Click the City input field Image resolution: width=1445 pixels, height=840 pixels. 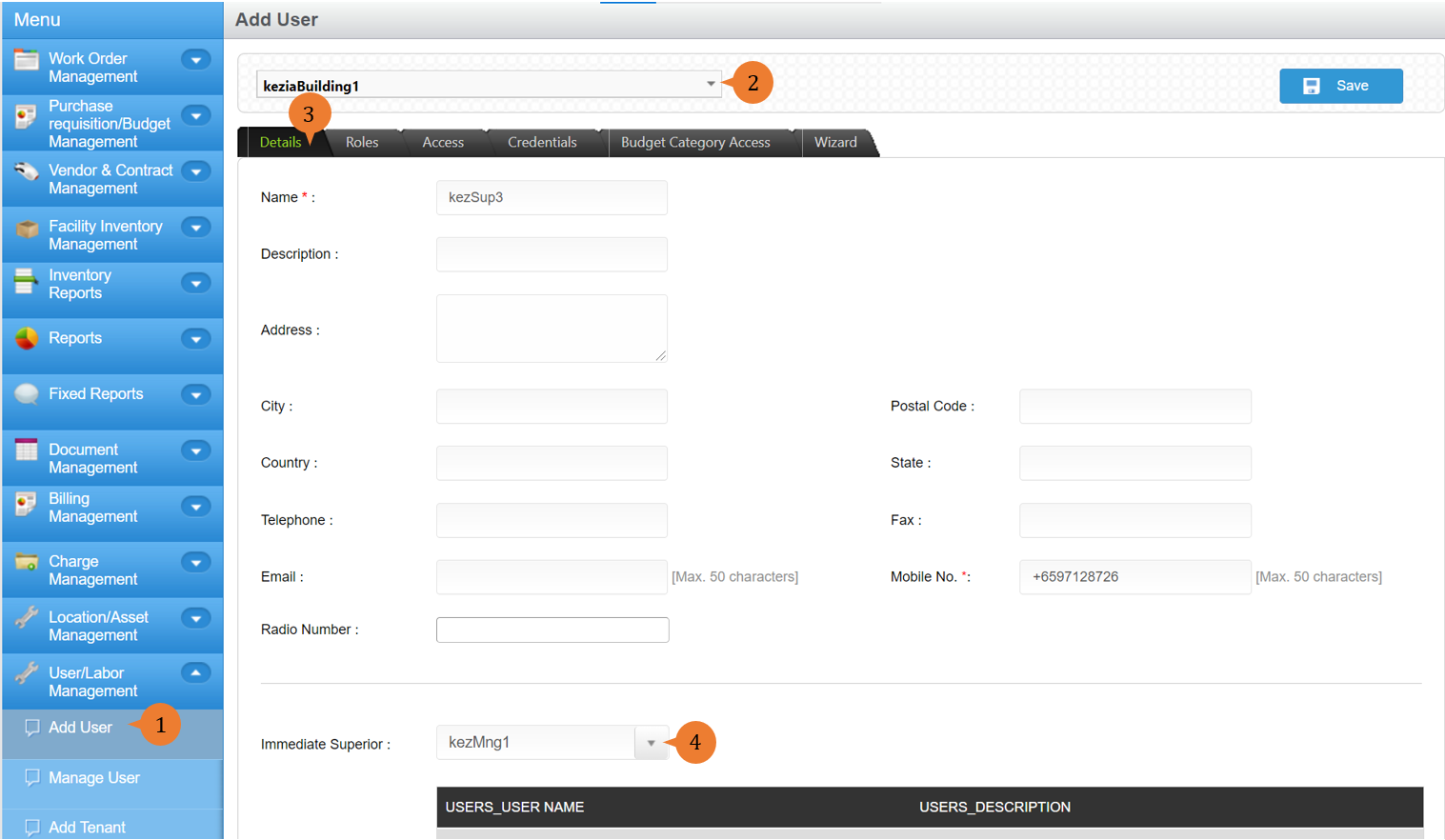pos(552,406)
